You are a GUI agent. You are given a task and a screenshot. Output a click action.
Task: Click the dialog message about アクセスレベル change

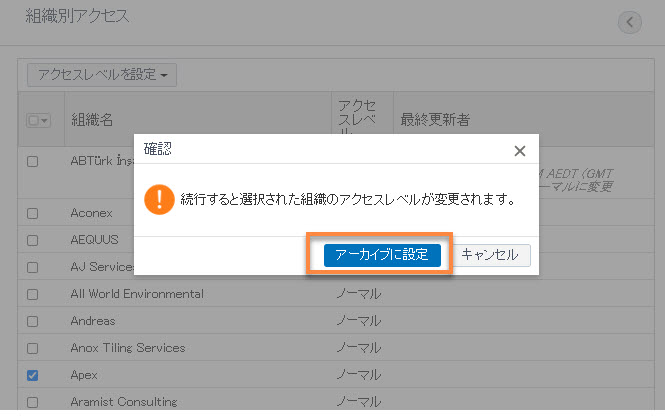348,199
